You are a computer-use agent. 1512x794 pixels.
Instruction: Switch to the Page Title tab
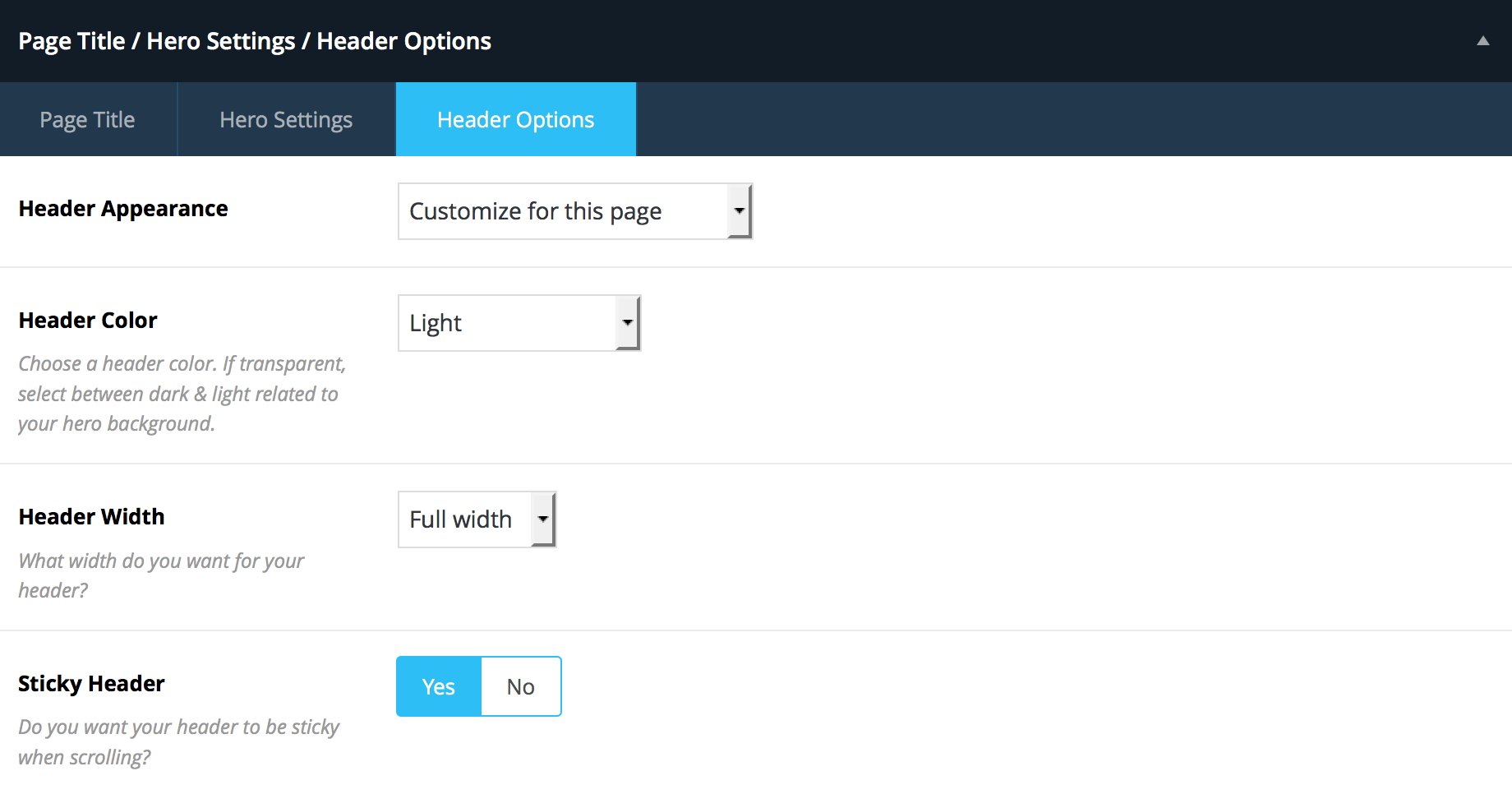[x=88, y=119]
